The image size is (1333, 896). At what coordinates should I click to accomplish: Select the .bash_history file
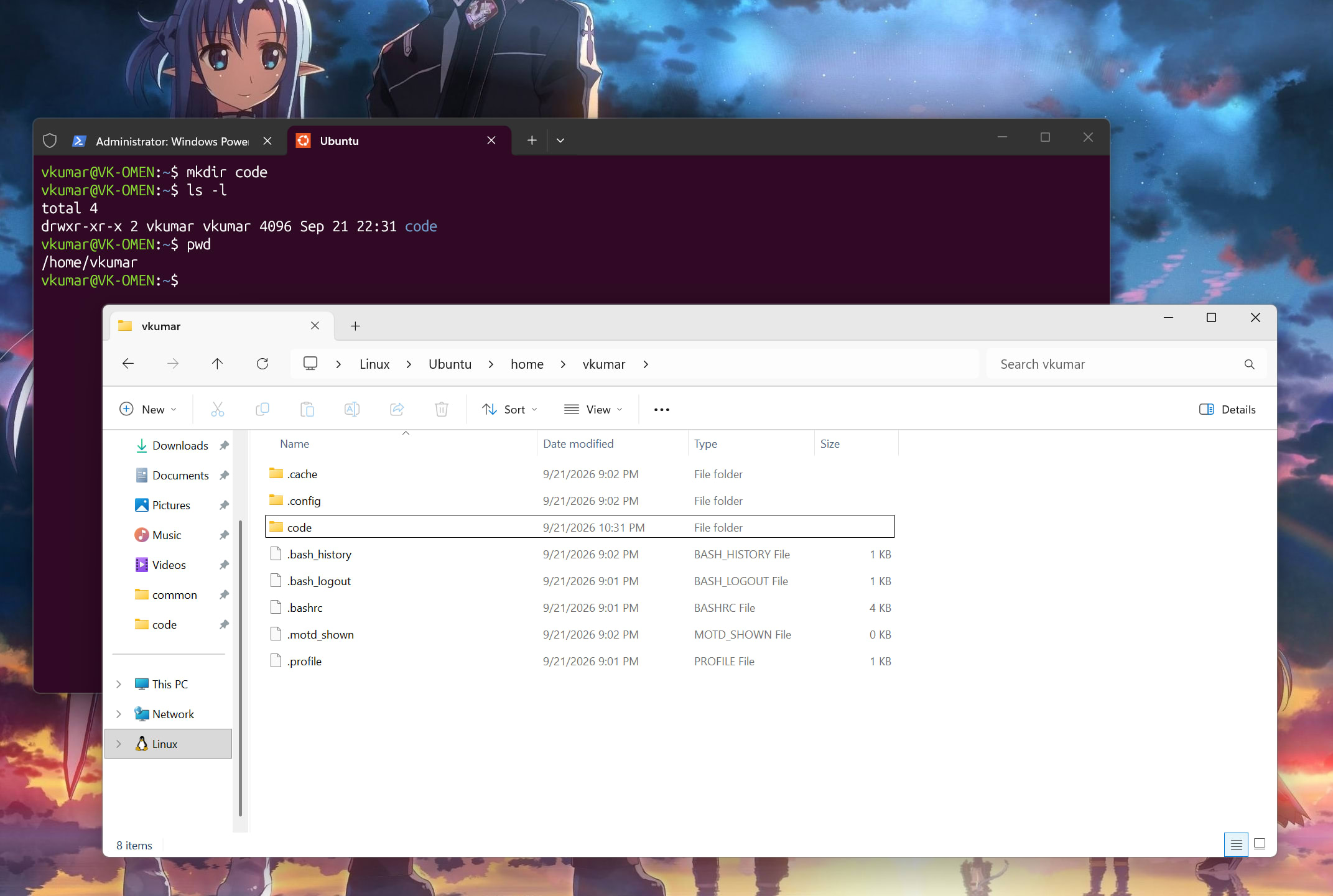pyautogui.click(x=580, y=554)
